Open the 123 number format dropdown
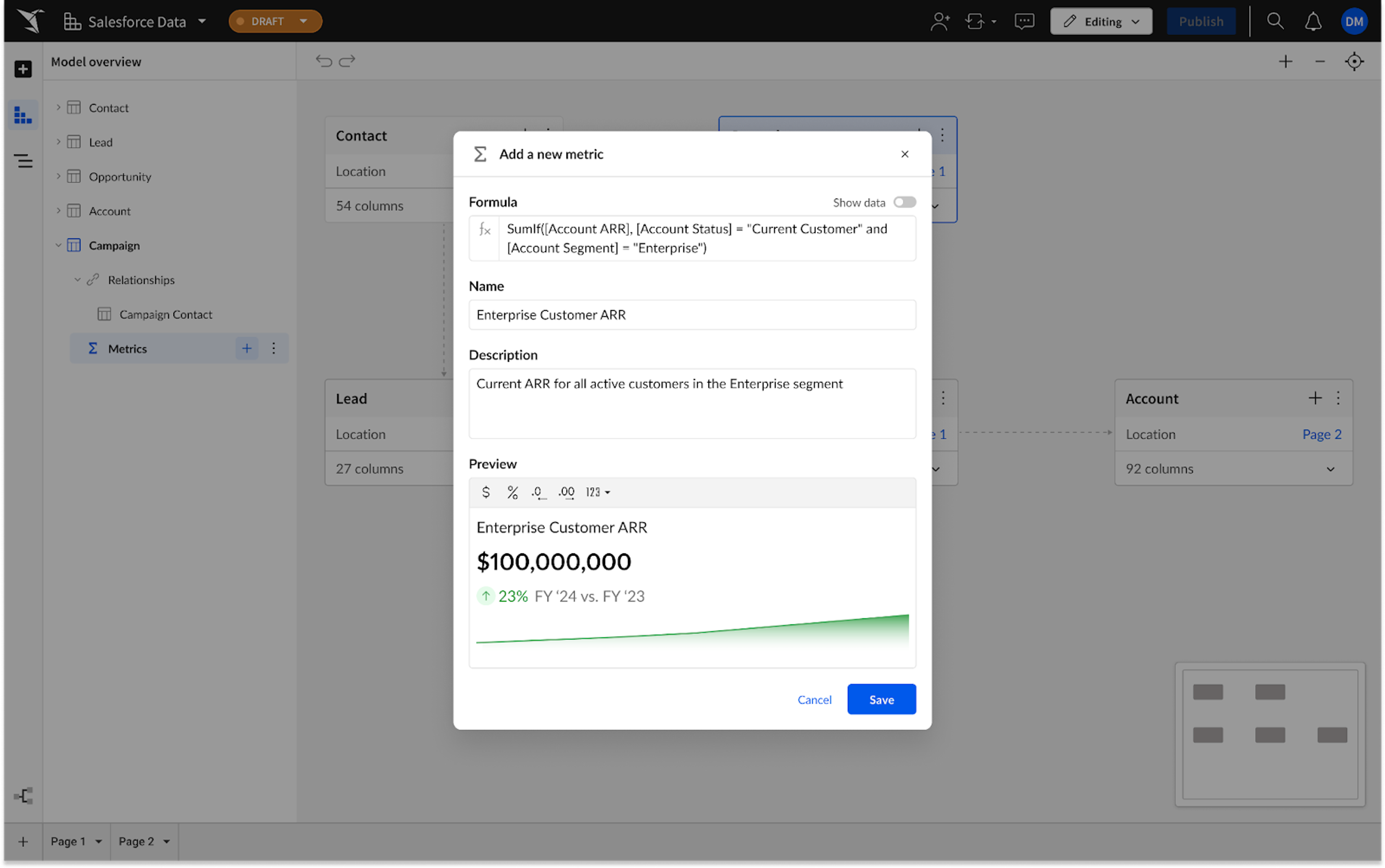The height and width of the screenshot is (868, 1385). coord(598,492)
